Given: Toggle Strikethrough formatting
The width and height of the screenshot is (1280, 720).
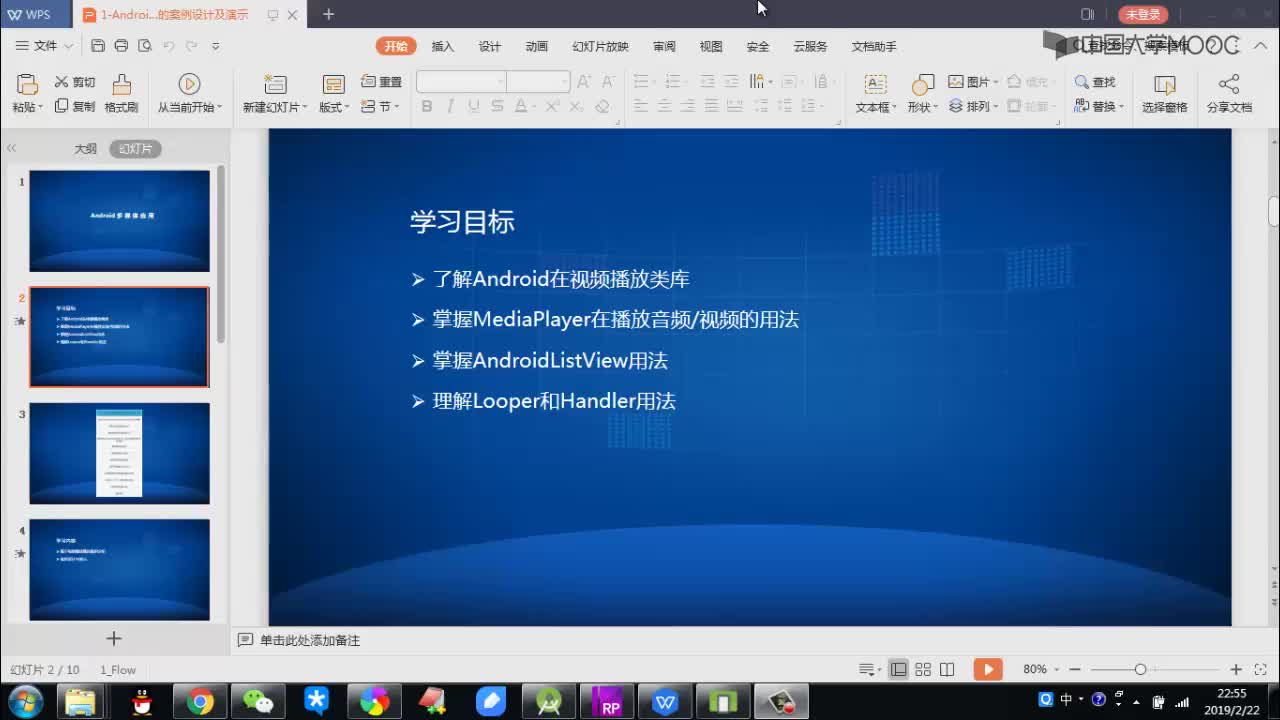Looking at the screenshot, I should tap(497, 106).
